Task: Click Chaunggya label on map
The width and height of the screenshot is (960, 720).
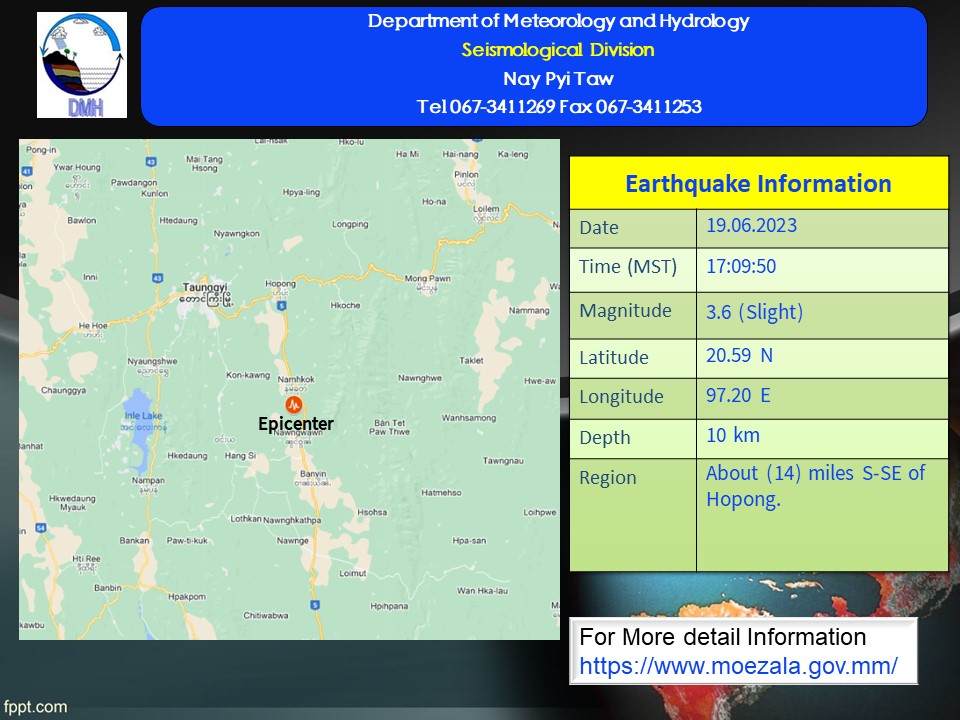Action: point(64,391)
